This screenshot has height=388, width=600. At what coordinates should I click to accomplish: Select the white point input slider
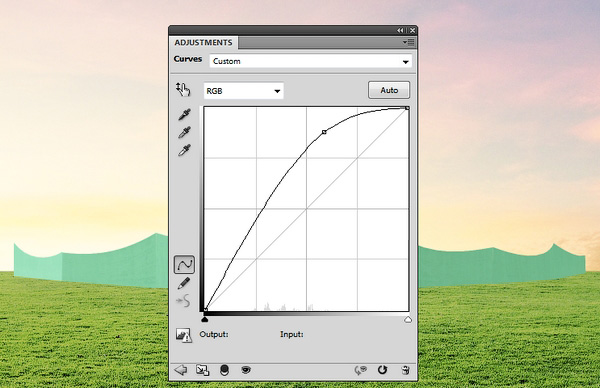pos(408,319)
